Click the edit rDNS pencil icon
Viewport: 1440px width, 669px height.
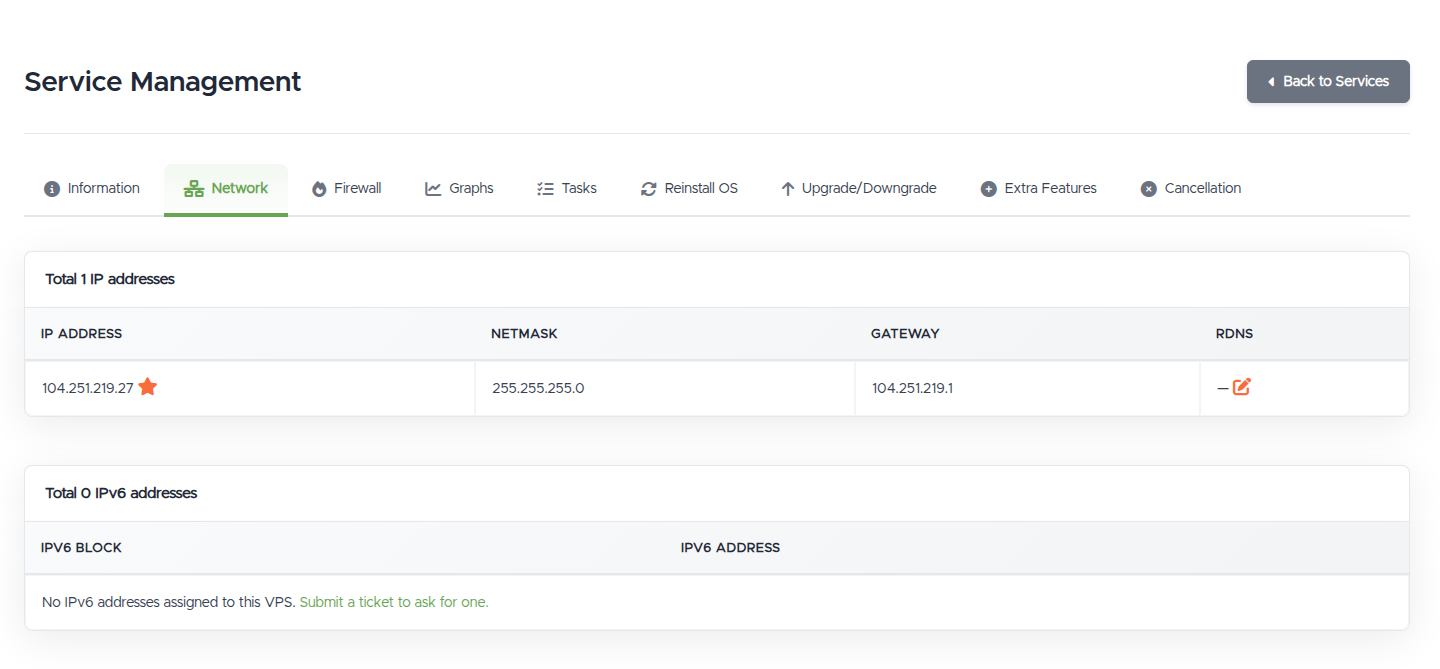1242,387
